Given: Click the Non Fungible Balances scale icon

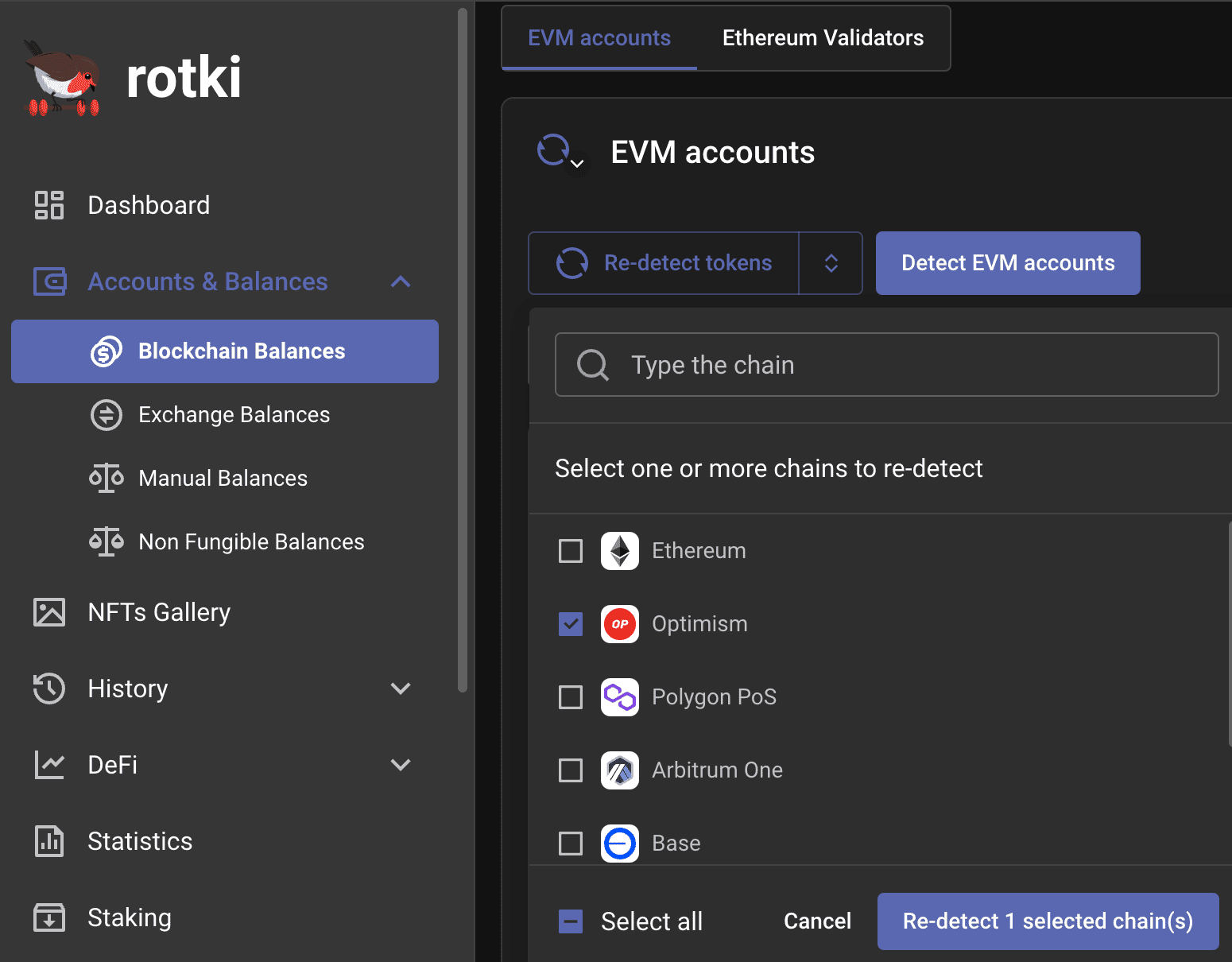Looking at the screenshot, I should pyautogui.click(x=107, y=542).
